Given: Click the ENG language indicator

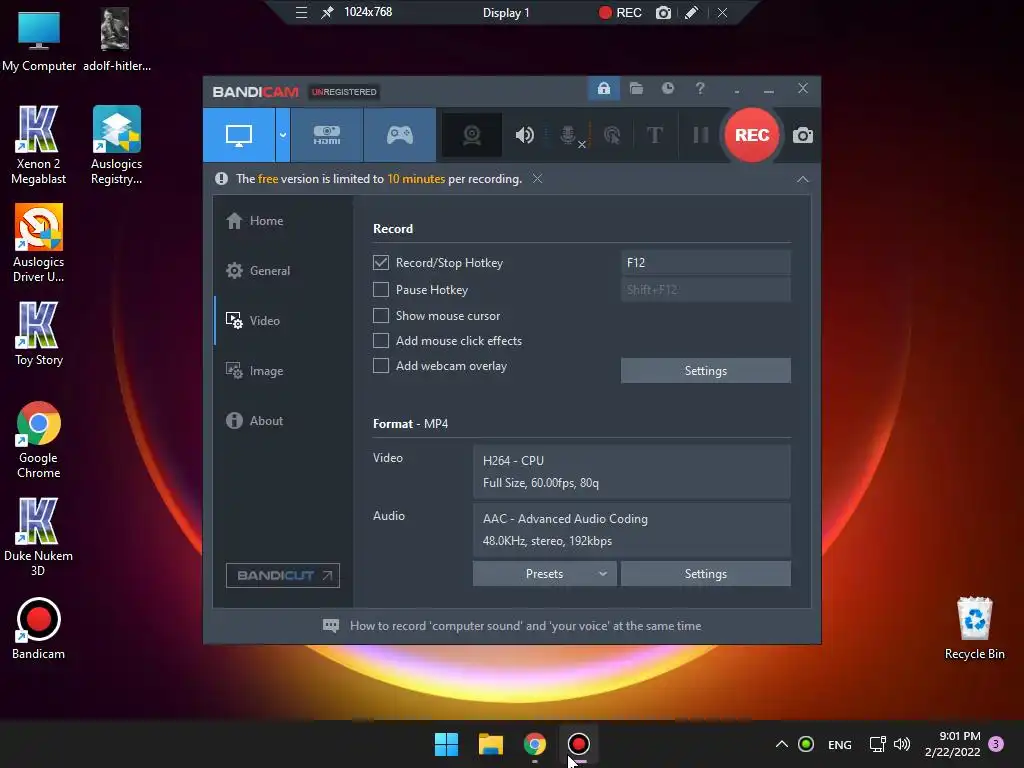Looking at the screenshot, I should click(x=839, y=744).
